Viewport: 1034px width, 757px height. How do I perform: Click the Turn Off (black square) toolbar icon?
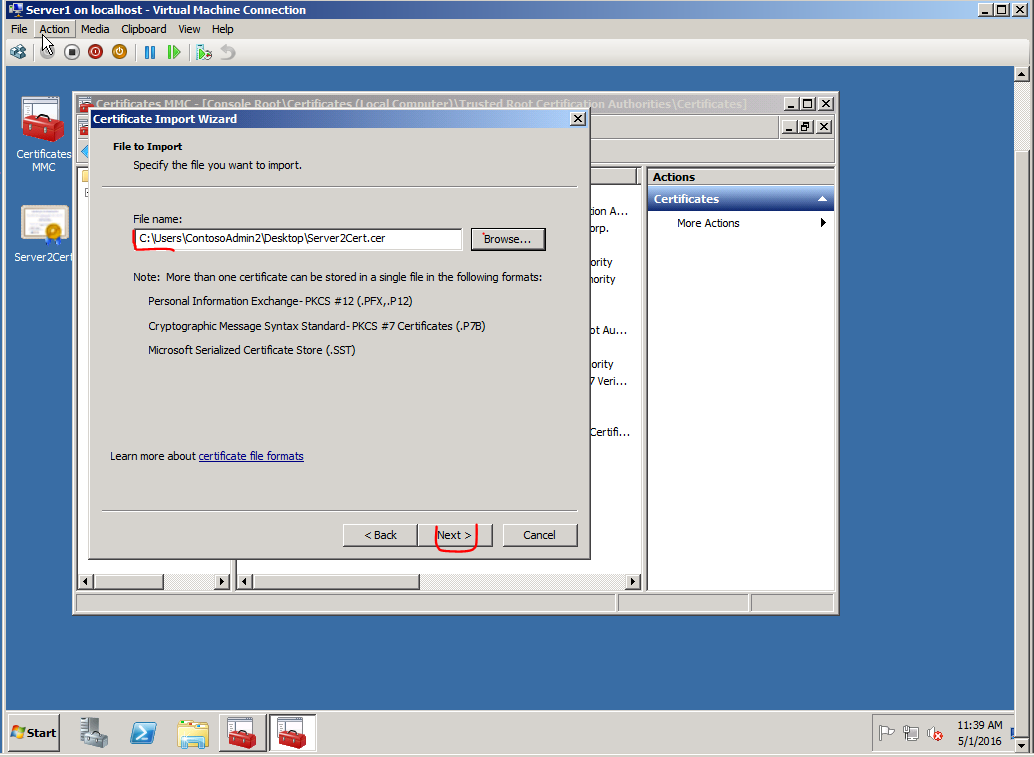click(72, 52)
